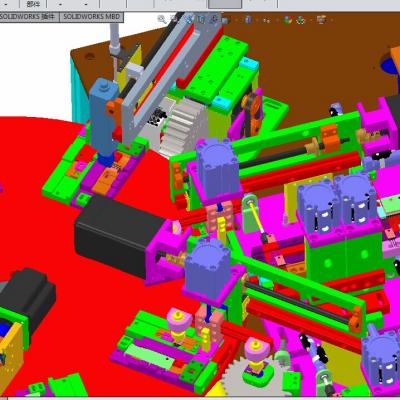The width and height of the screenshot is (400, 400).
Task: Open the Hide/Show Items glasses icon
Action: click(x=266, y=20)
